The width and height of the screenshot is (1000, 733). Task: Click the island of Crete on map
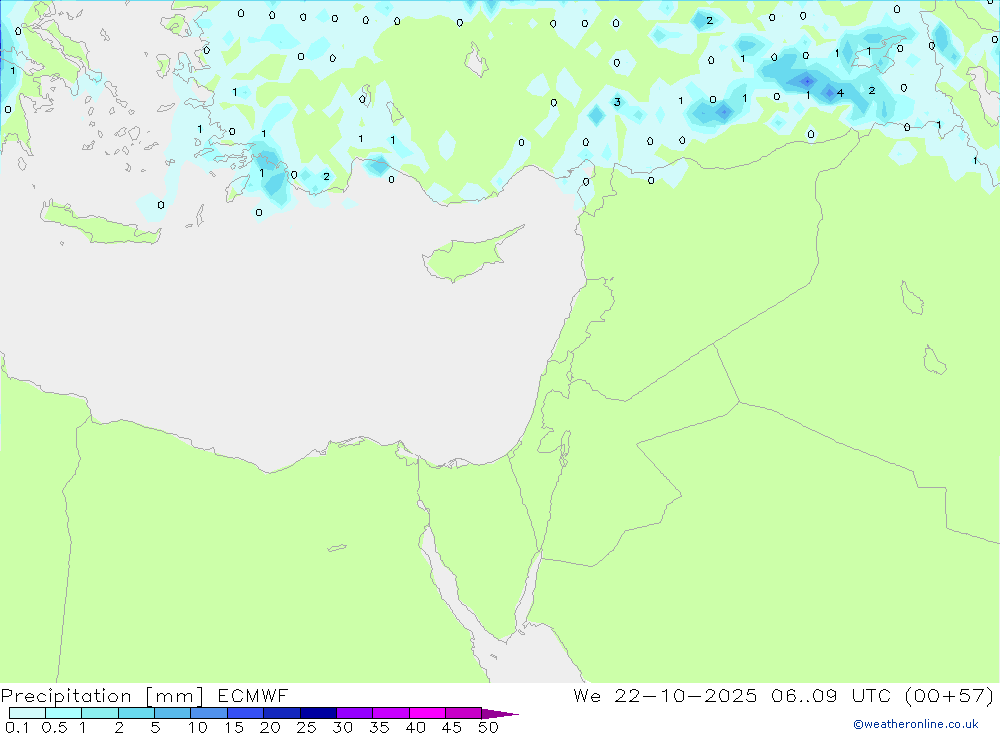[101, 223]
